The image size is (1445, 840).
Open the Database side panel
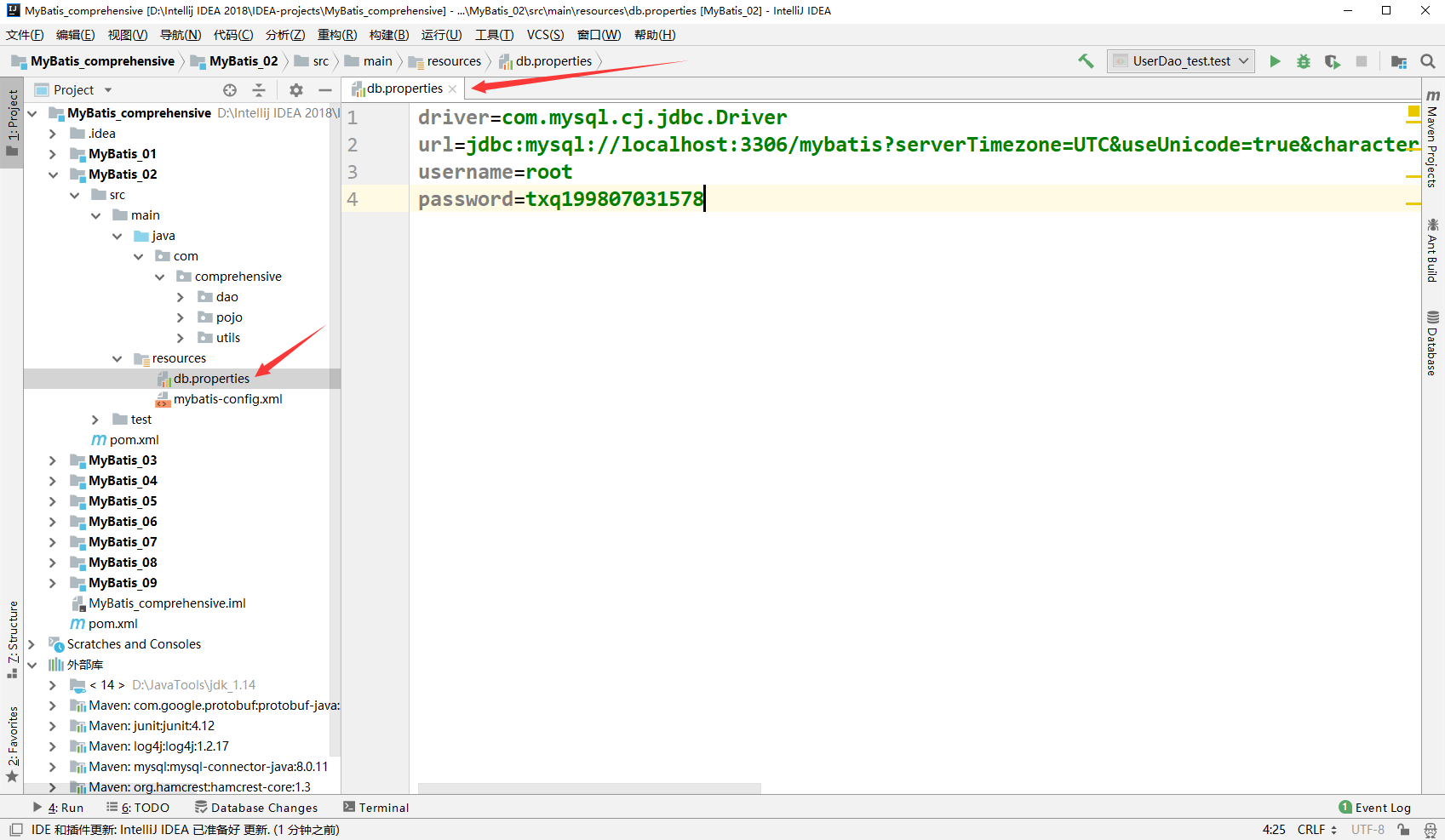point(1433,342)
